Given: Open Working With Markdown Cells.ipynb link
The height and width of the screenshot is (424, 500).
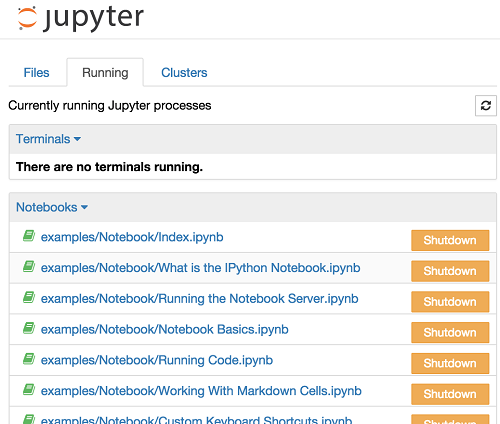Looking at the screenshot, I should pos(201,391).
